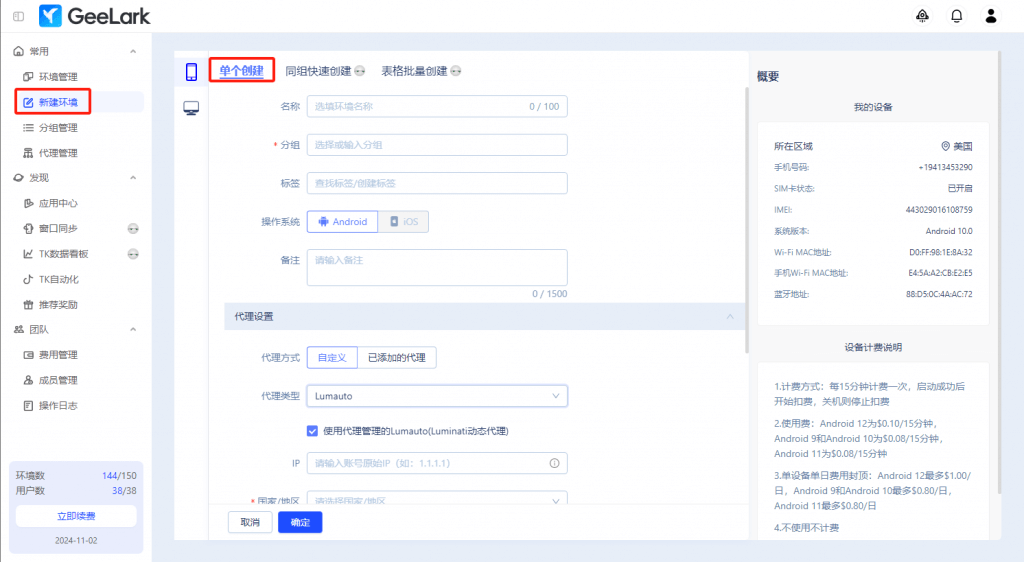This screenshot has width=1024, height=562.
Task: Click the 立即续费 renew button
Action: [x=76, y=516]
